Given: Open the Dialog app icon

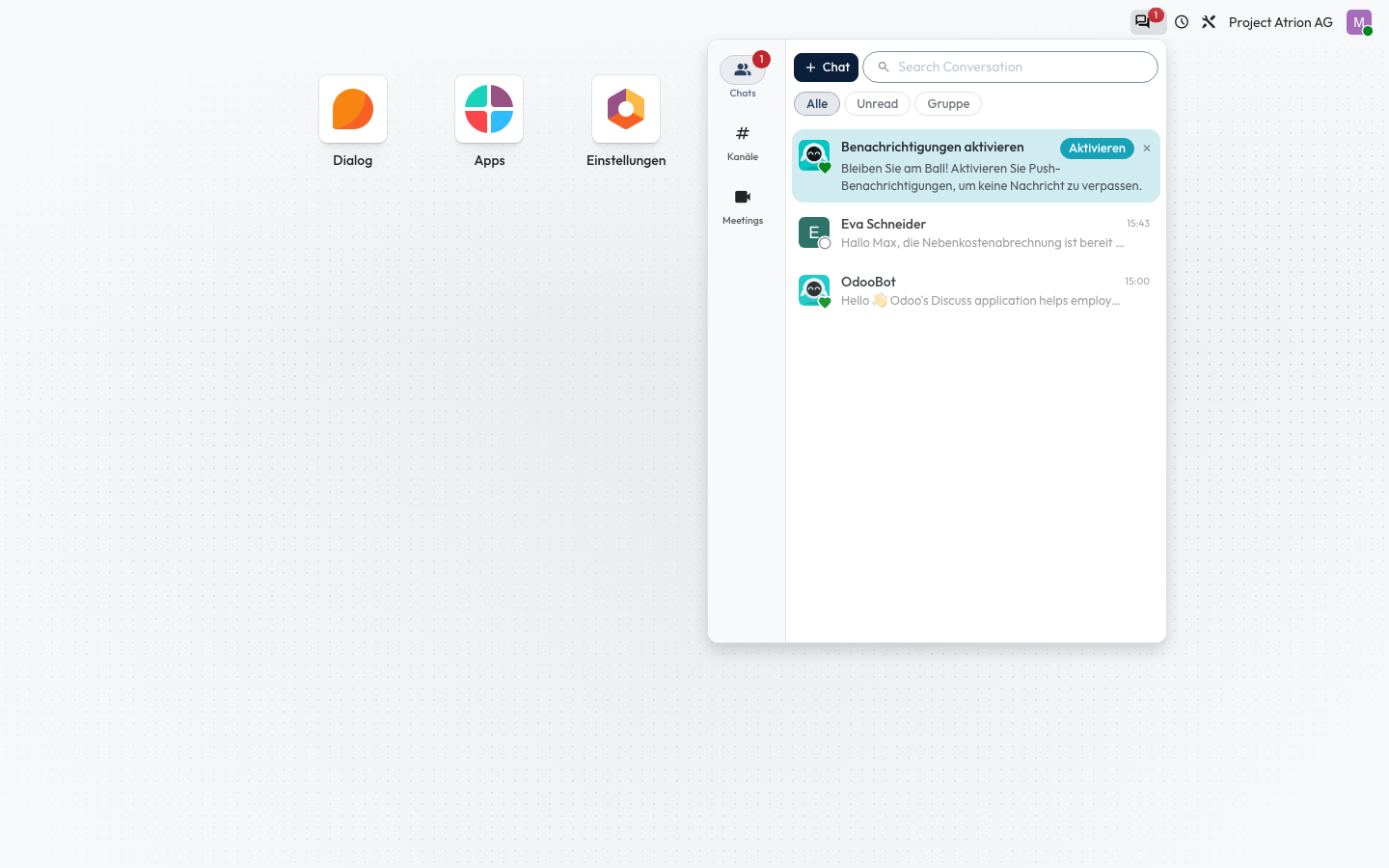Looking at the screenshot, I should (353, 109).
